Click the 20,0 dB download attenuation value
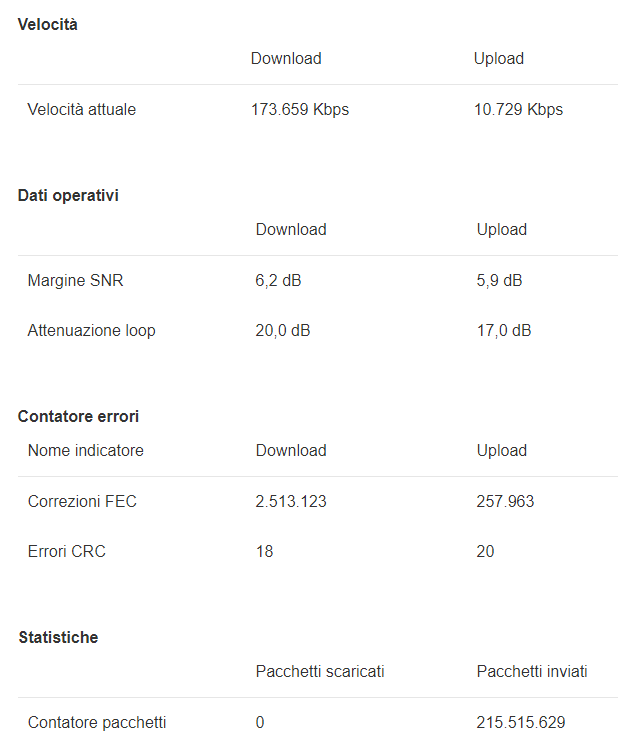The width and height of the screenshot is (618, 754). tap(283, 331)
